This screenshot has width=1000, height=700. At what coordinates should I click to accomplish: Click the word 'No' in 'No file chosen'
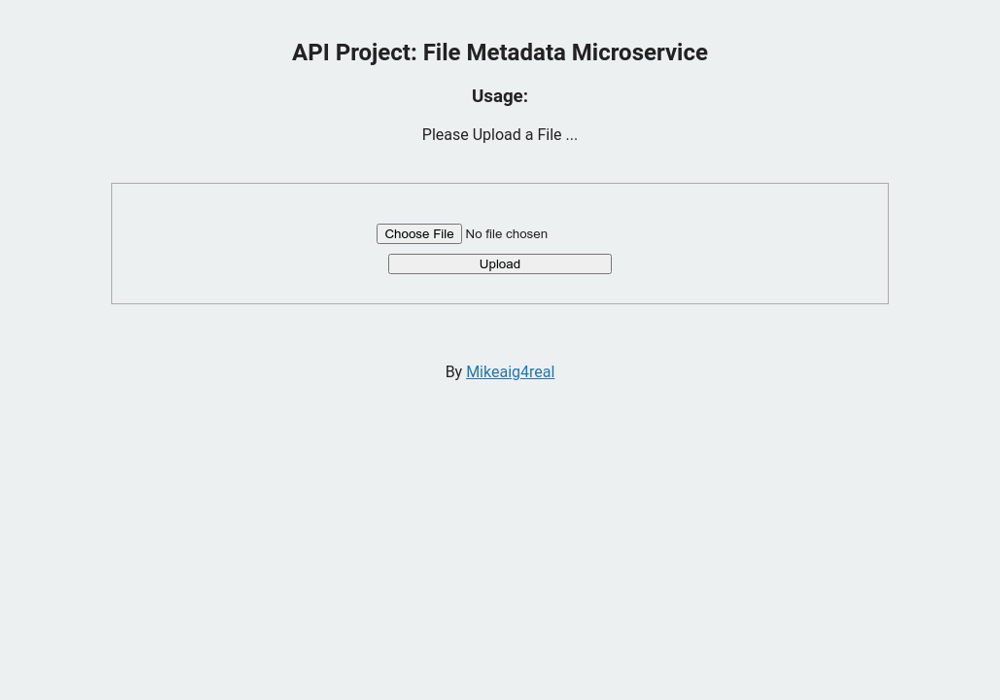(x=474, y=234)
